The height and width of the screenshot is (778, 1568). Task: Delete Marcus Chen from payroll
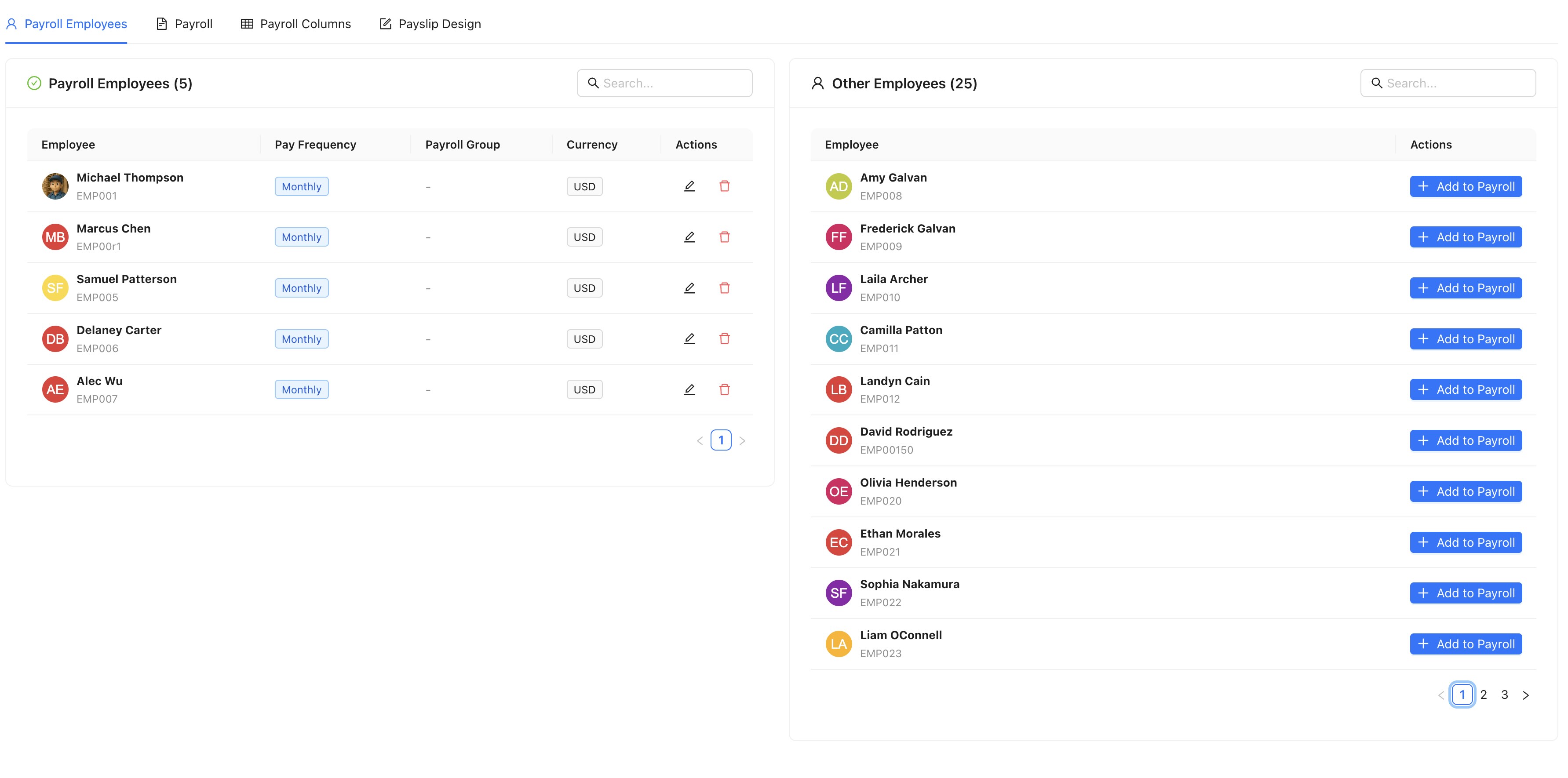(724, 236)
